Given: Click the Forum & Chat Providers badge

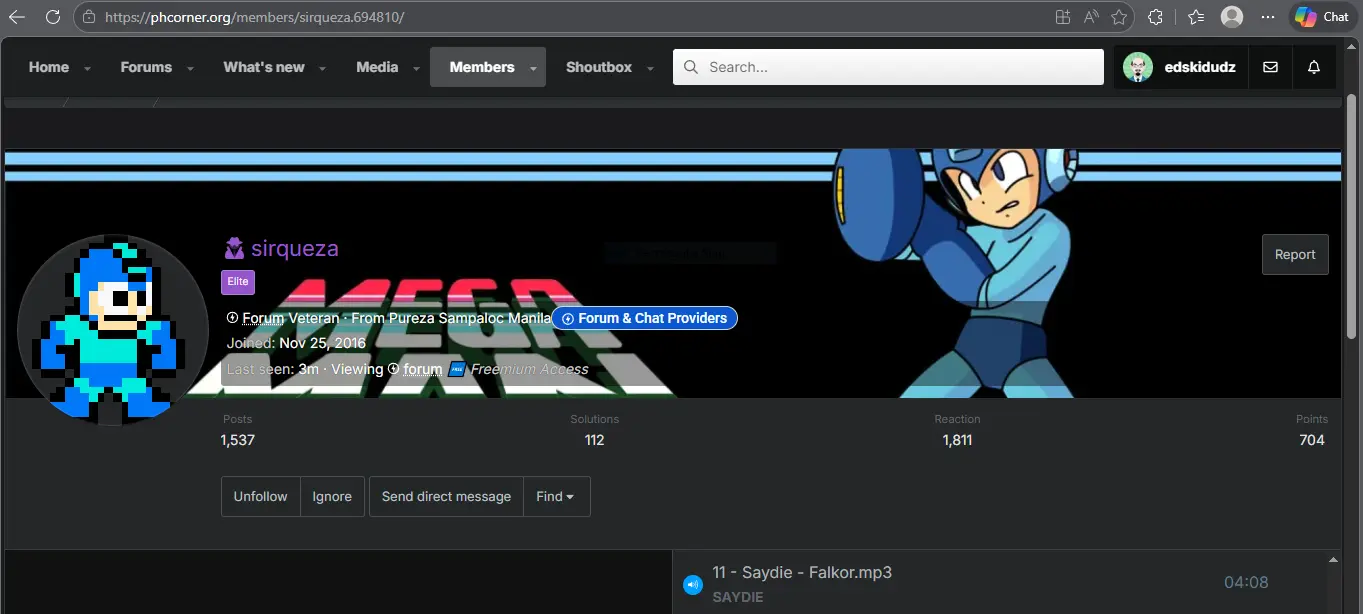Looking at the screenshot, I should click(645, 318).
